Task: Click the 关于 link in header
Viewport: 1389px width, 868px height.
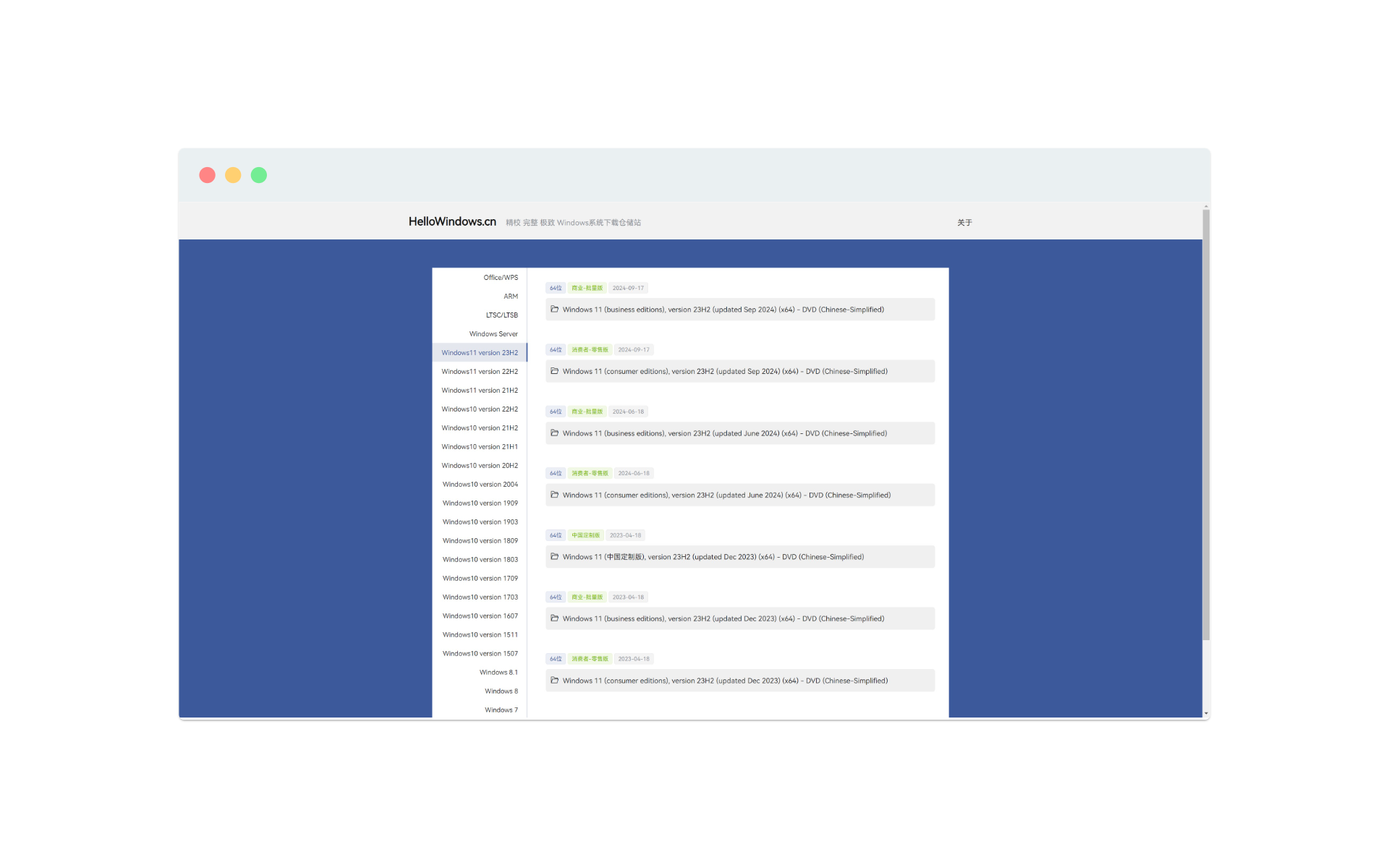Action: [964, 223]
